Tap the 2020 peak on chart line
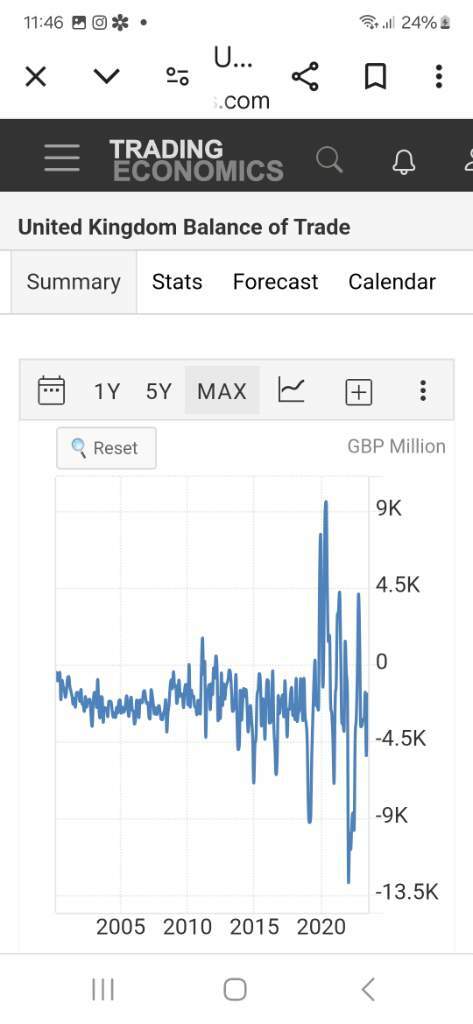Viewport: 473px width, 1024px height. point(325,502)
